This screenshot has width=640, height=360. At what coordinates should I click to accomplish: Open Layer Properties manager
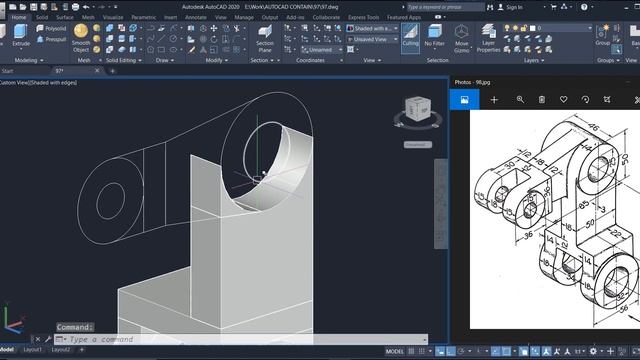coord(488,38)
